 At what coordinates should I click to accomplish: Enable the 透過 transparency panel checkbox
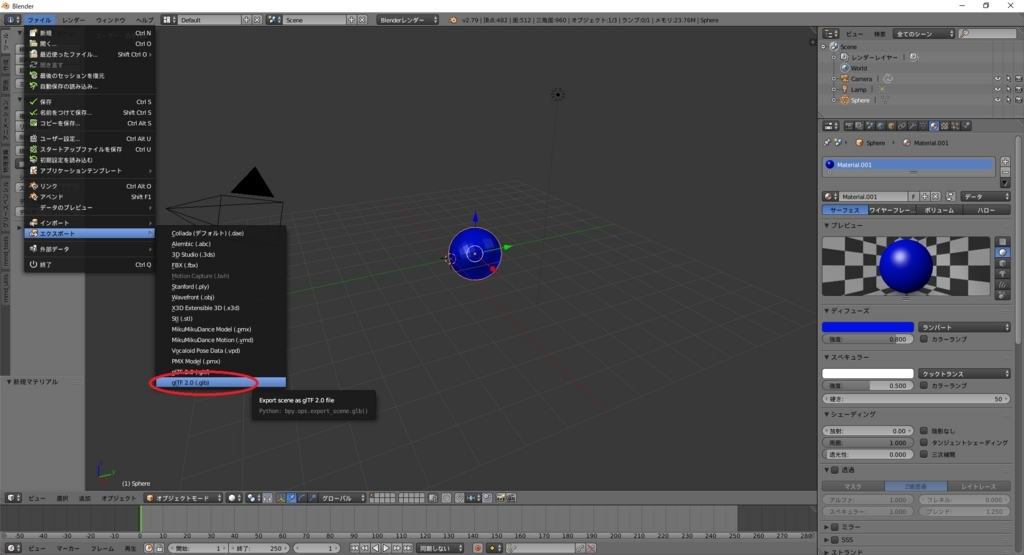[x=835, y=470]
